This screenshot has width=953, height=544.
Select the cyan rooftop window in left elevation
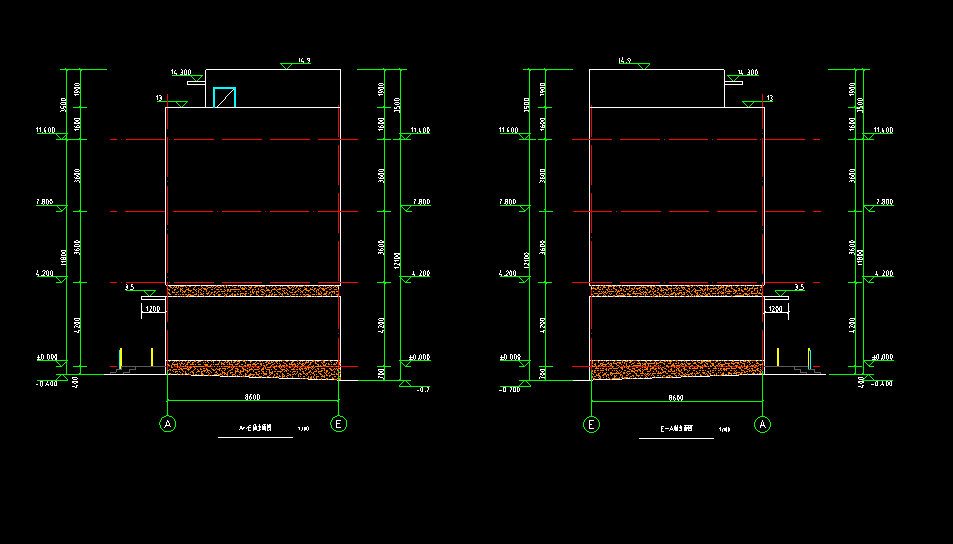point(224,97)
